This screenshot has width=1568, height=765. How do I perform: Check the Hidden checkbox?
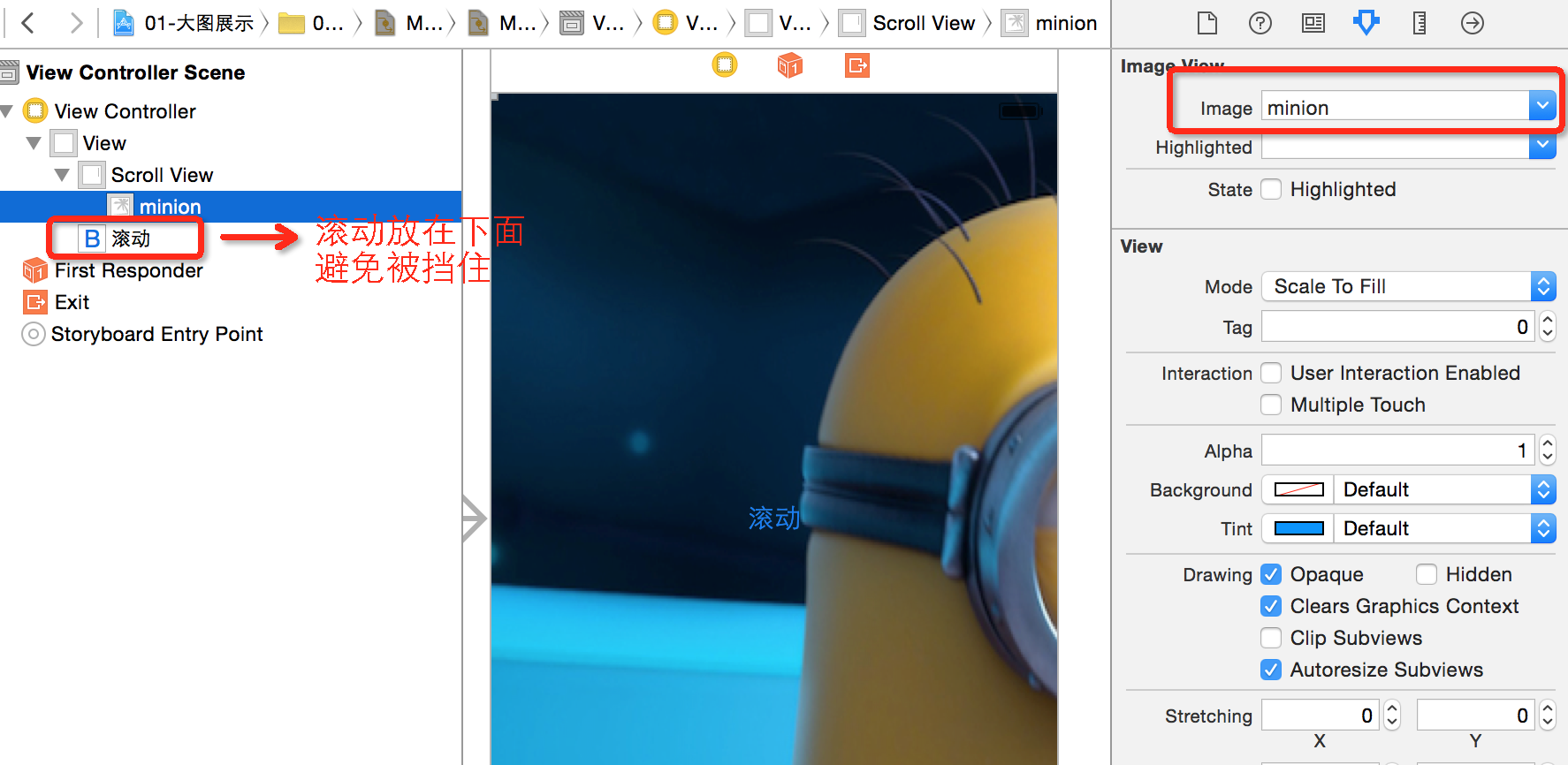pos(1427,574)
